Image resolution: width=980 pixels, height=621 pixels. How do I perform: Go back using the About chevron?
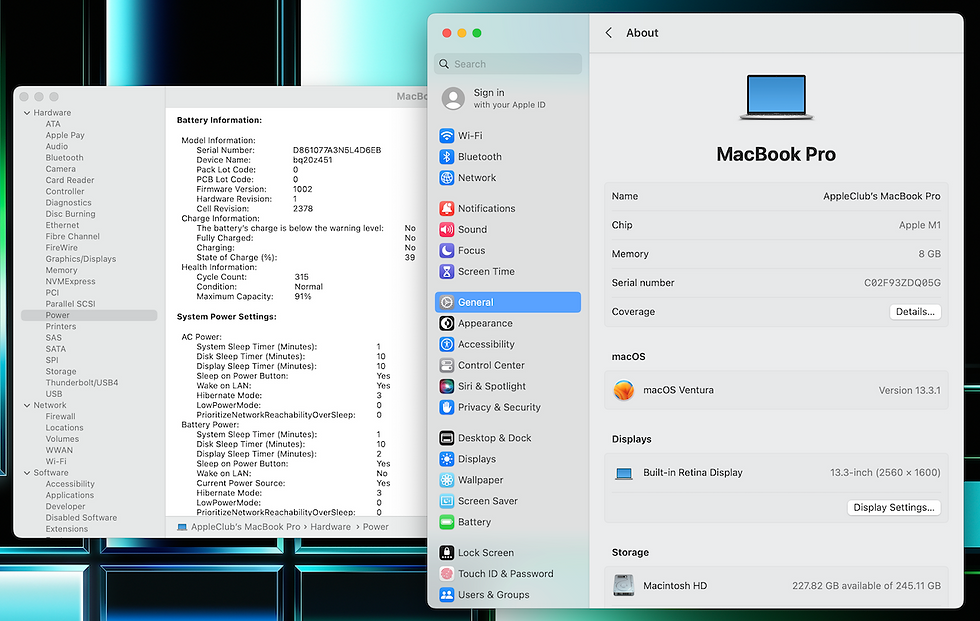(x=609, y=32)
